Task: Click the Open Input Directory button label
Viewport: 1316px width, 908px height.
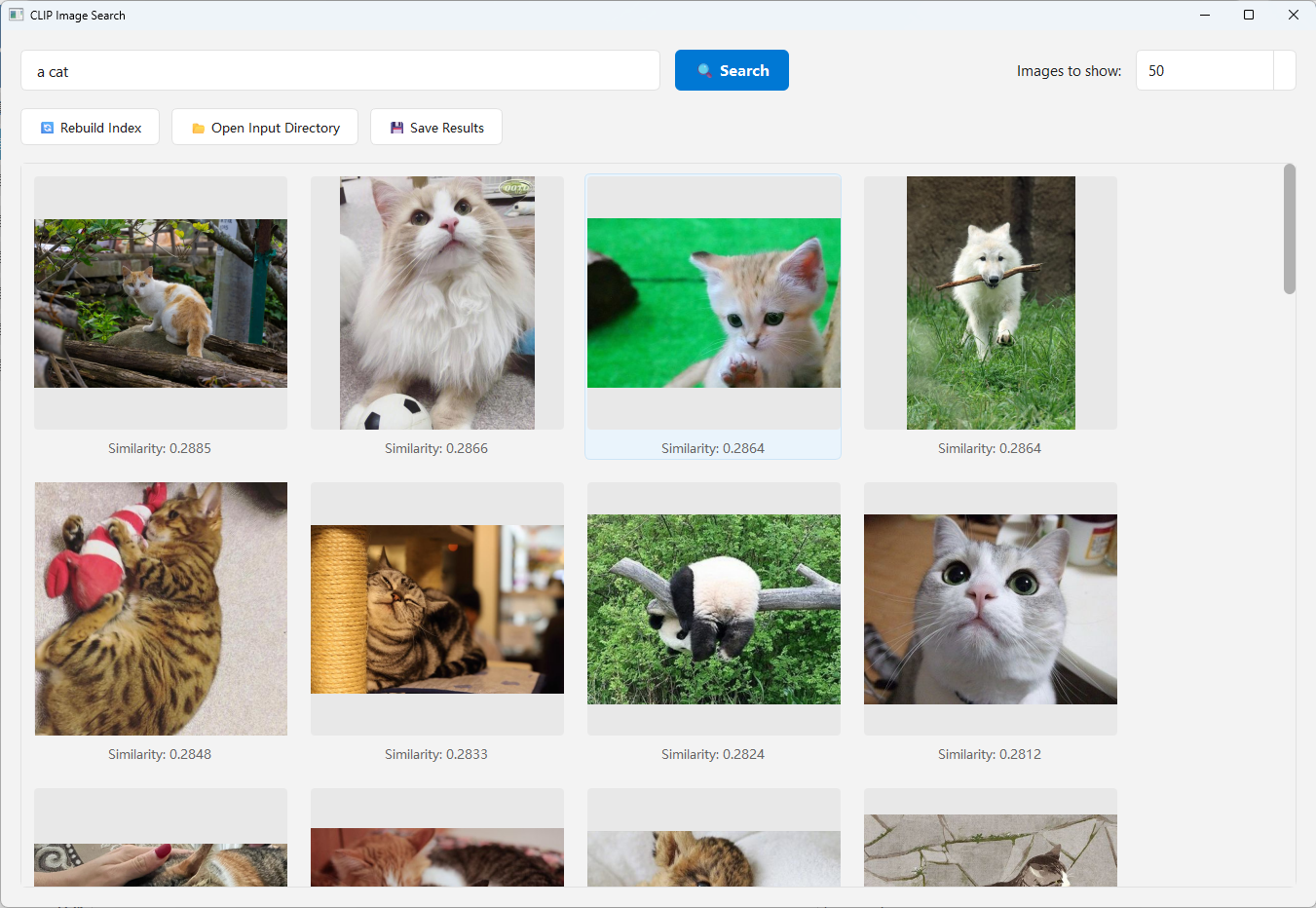Action: [276, 128]
